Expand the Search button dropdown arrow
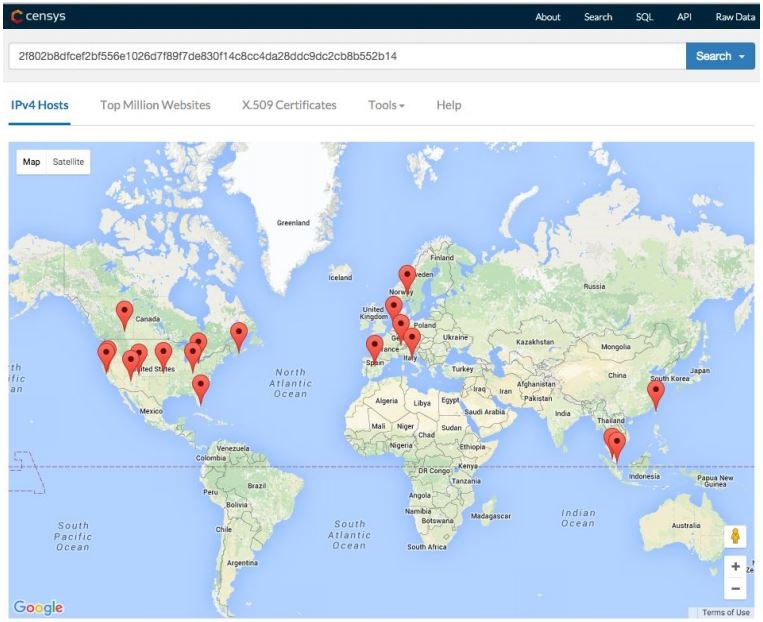Screen dimensions: 763x622 click(x=742, y=56)
